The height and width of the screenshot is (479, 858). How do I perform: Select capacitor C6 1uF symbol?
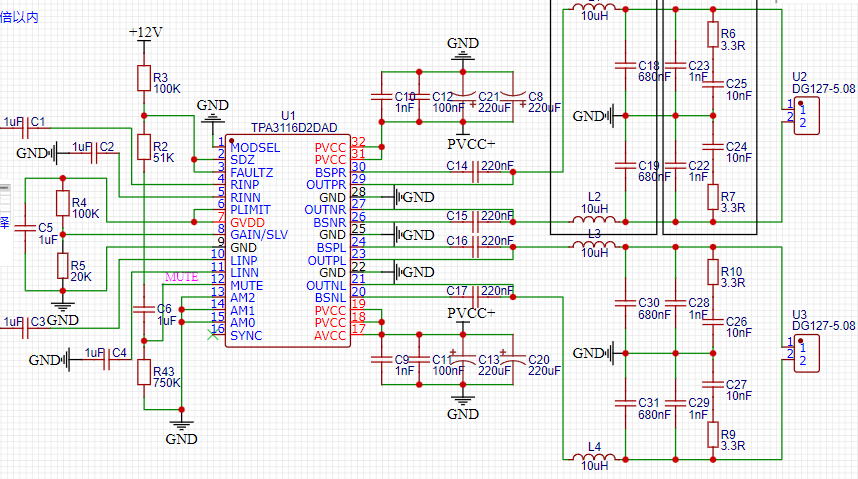click(x=144, y=310)
